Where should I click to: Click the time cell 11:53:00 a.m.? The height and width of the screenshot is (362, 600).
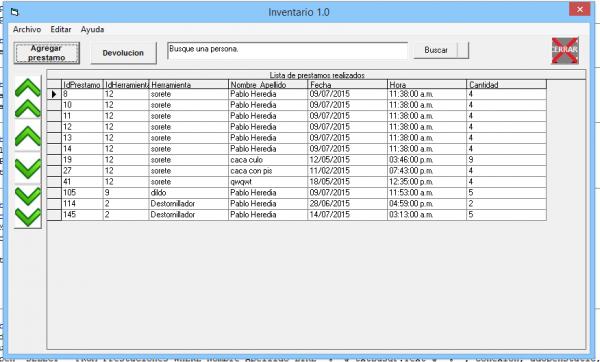pos(427,193)
